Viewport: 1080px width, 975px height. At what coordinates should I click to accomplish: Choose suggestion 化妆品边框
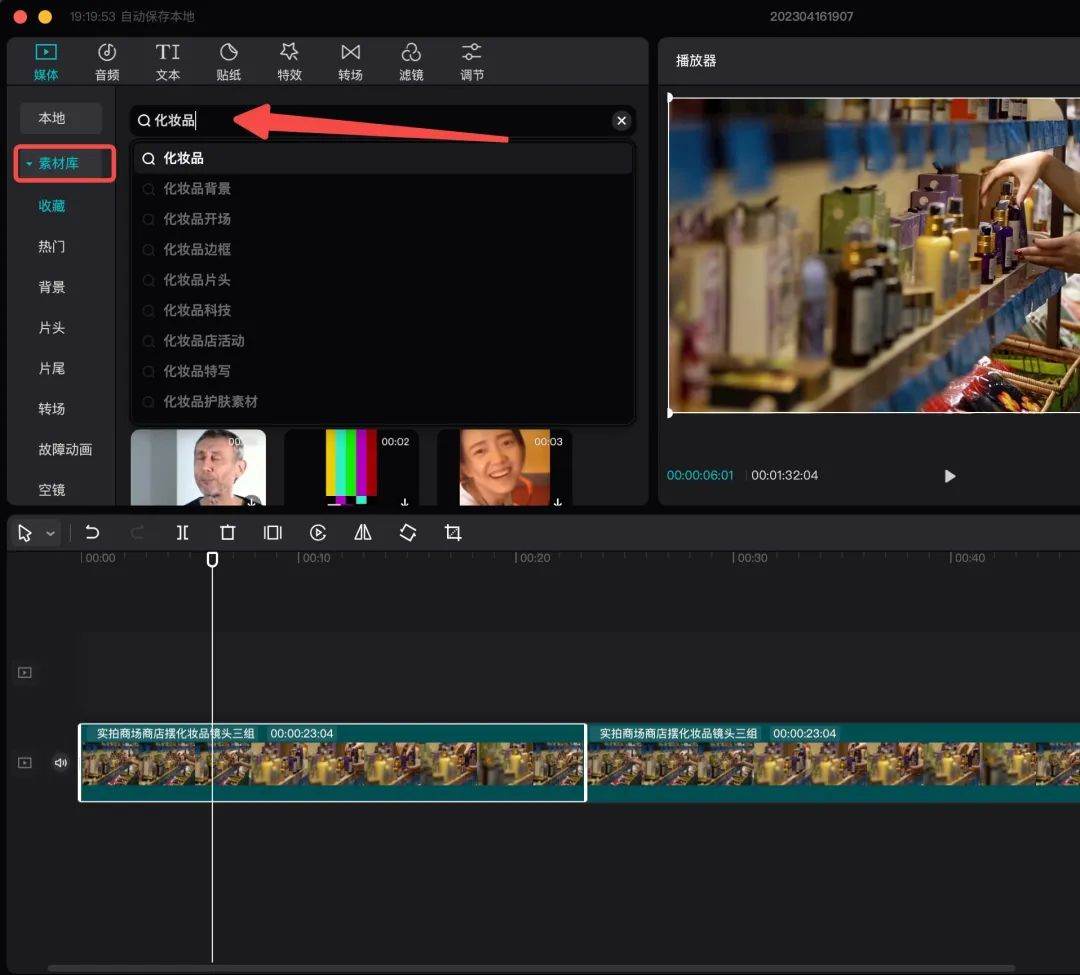[383, 249]
